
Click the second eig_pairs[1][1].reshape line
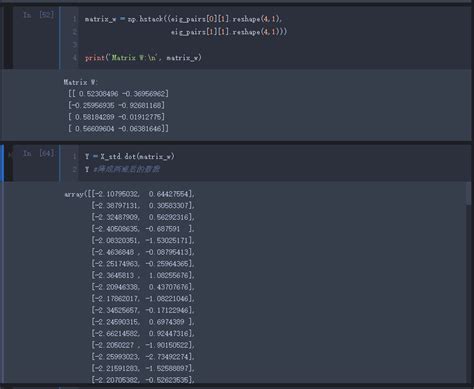(229, 32)
